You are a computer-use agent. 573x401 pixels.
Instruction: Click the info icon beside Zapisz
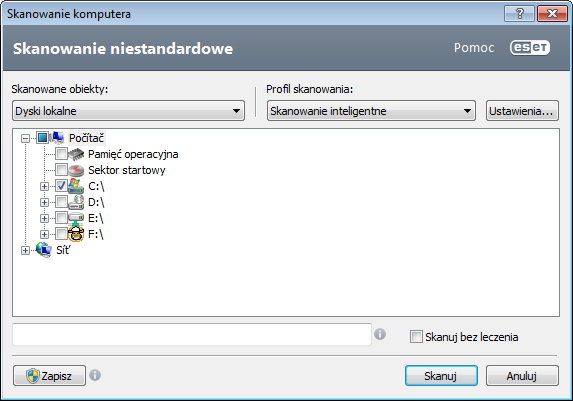pyautogui.click(x=95, y=375)
